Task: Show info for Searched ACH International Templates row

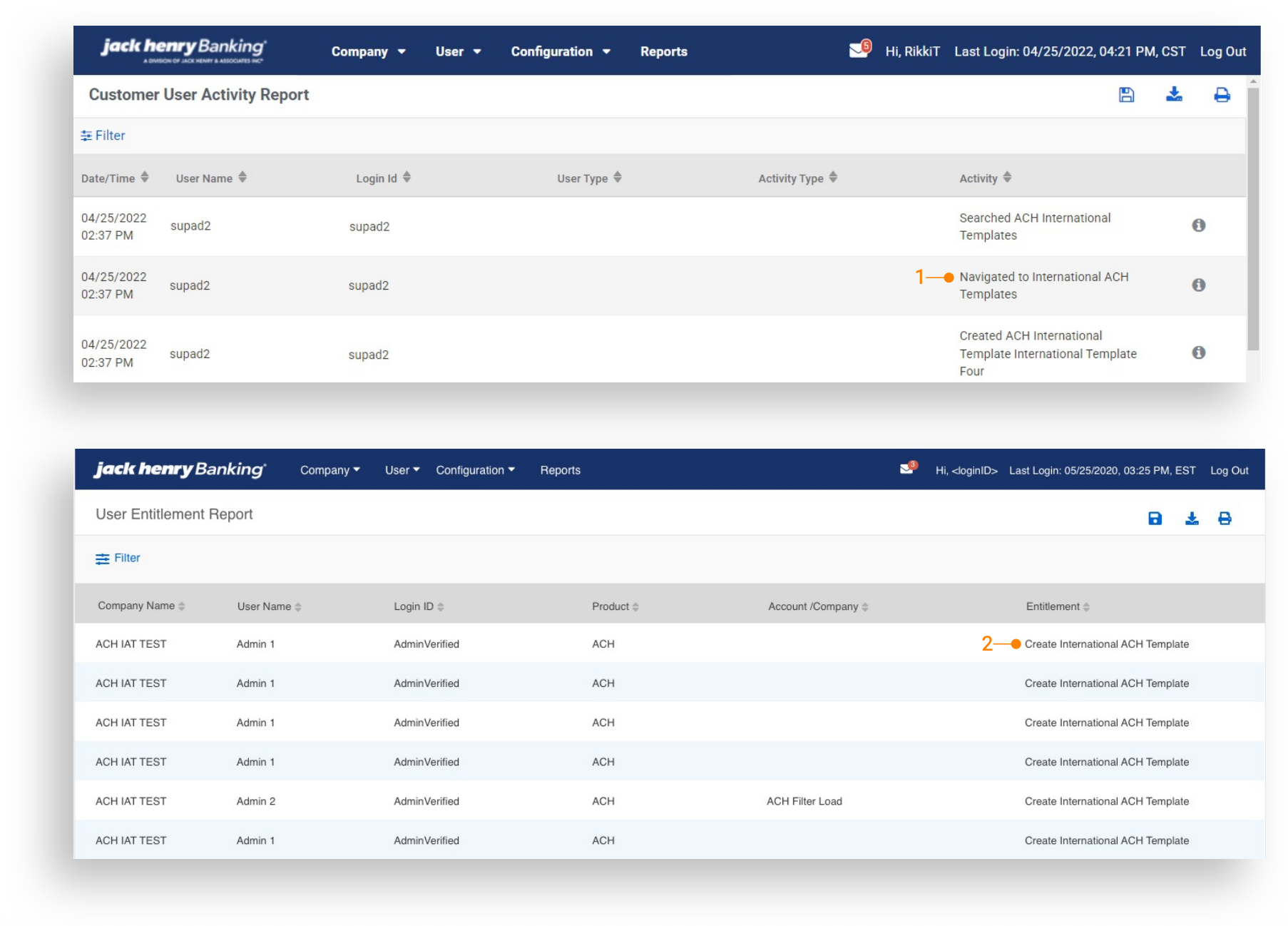Action: click(x=1198, y=225)
